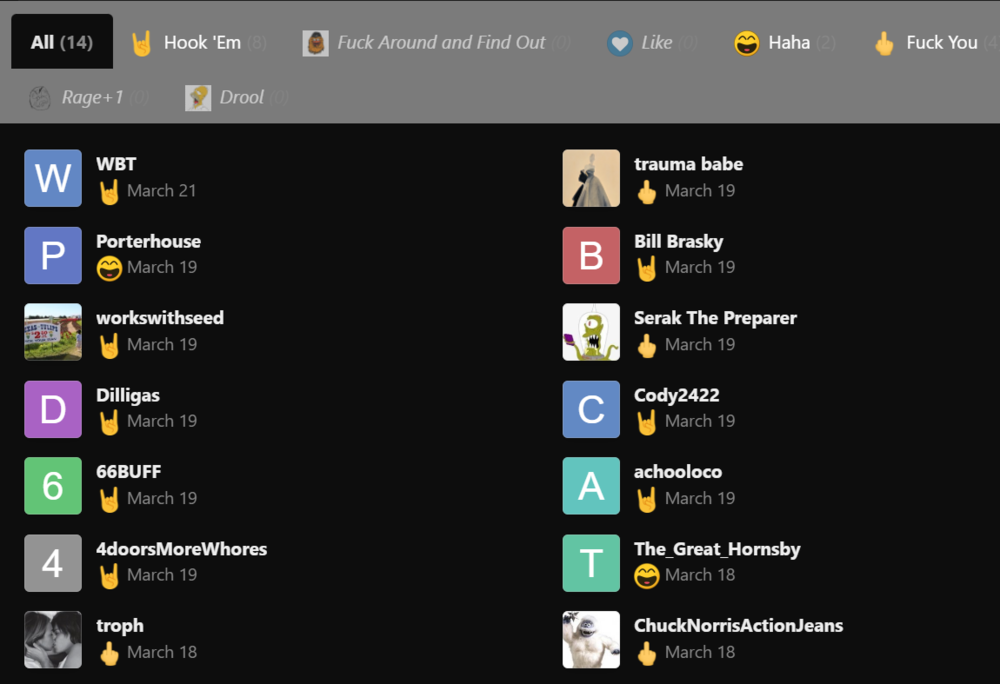1000x684 pixels.
Task: Switch to the Drool reactions tab
Action: pos(238,97)
